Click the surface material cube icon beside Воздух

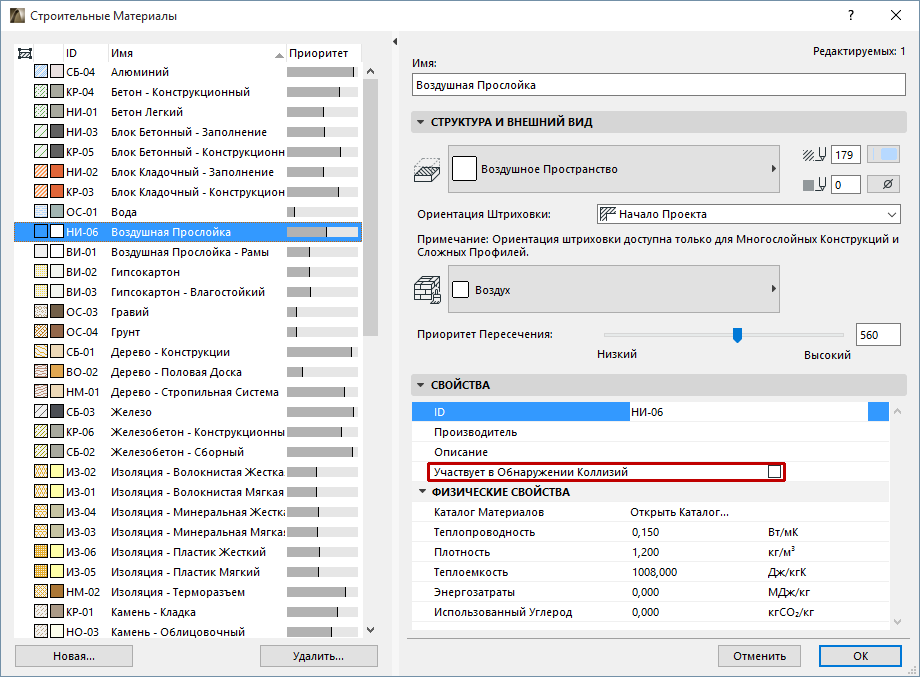429,288
